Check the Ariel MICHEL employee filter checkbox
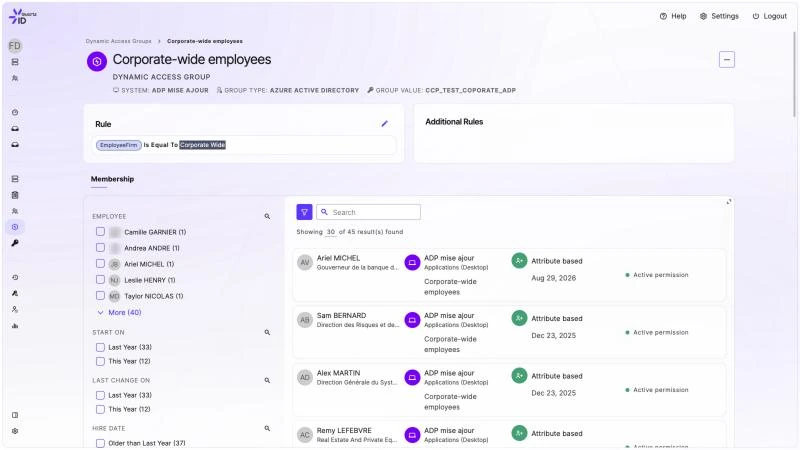 click(x=101, y=264)
